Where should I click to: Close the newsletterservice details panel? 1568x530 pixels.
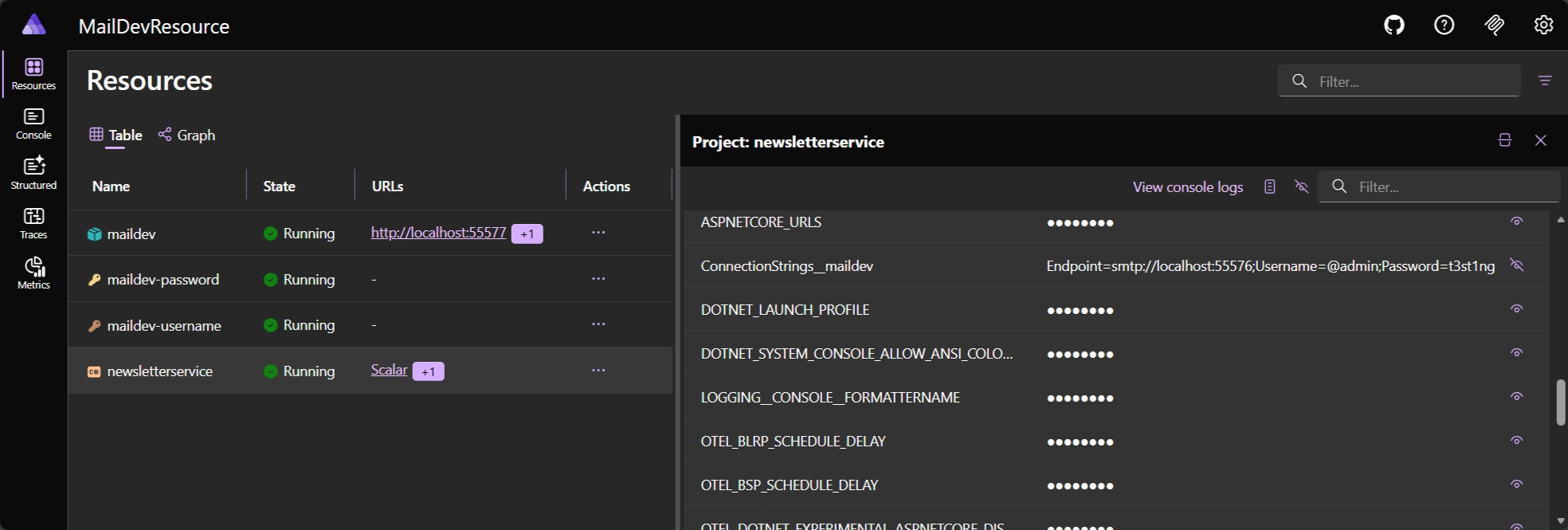pyautogui.click(x=1541, y=140)
